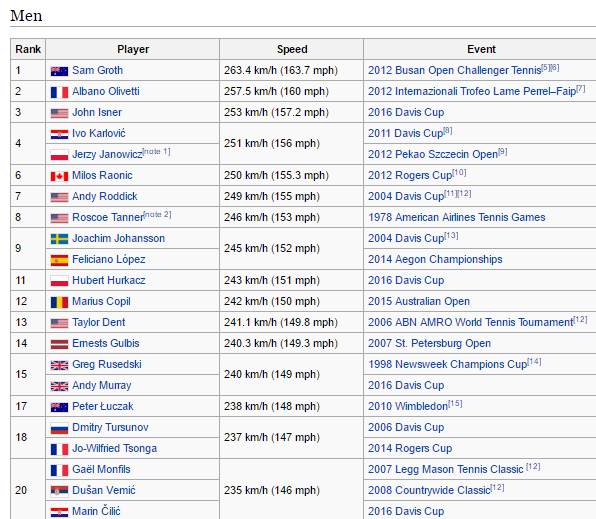Open the Marius Copil link
This screenshot has width=596, height=519.
click(101, 301)
